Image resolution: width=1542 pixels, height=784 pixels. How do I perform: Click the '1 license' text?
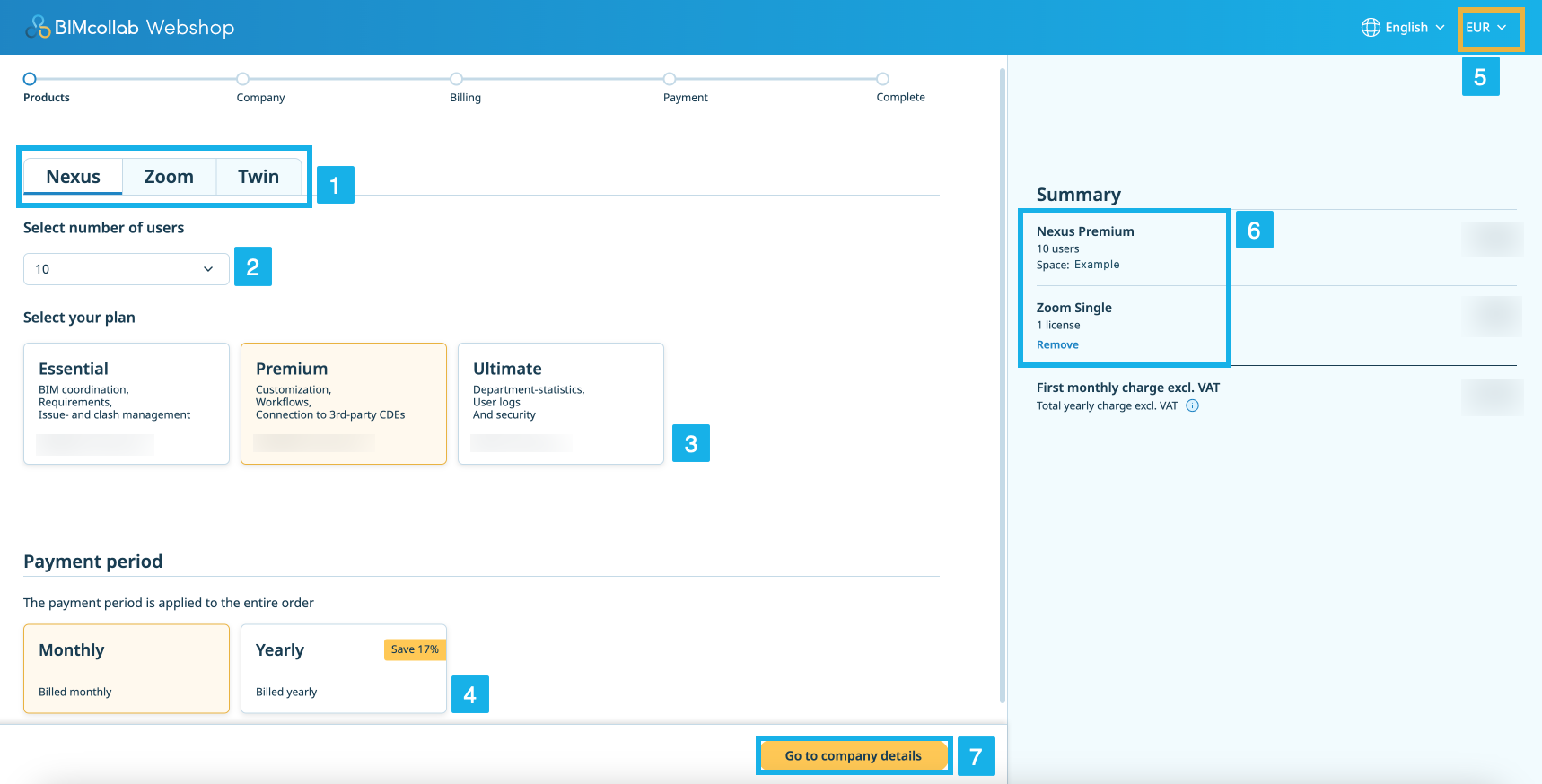[1058, 325]
